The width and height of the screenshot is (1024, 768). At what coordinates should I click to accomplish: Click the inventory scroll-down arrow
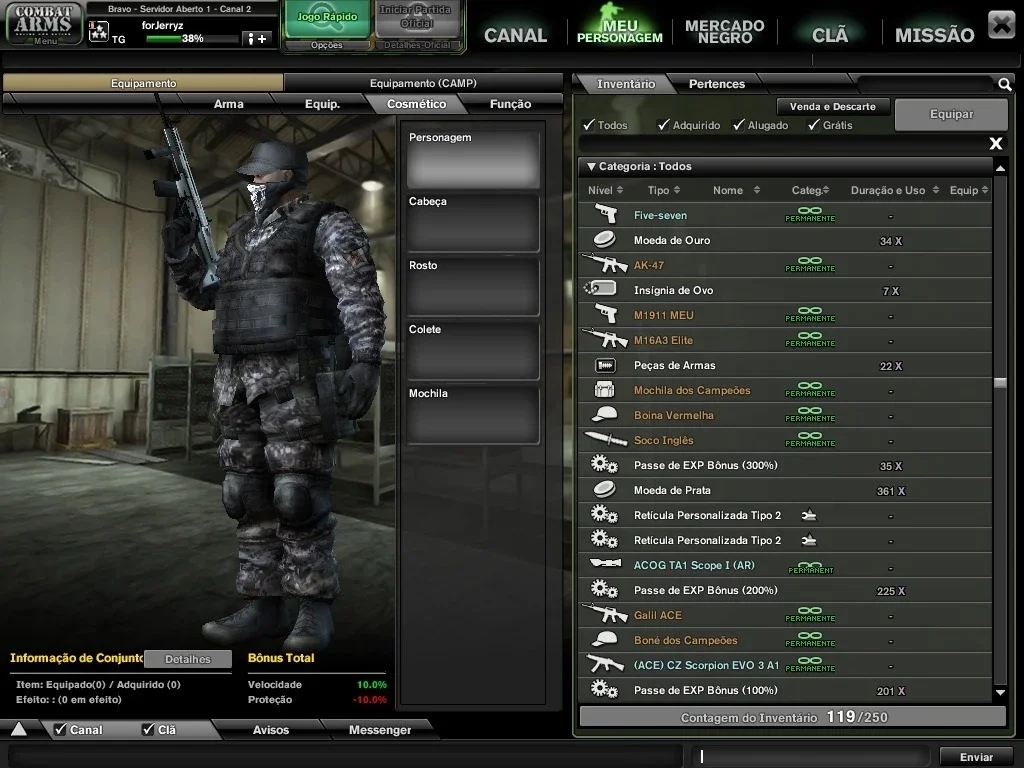coord(1000,692)
